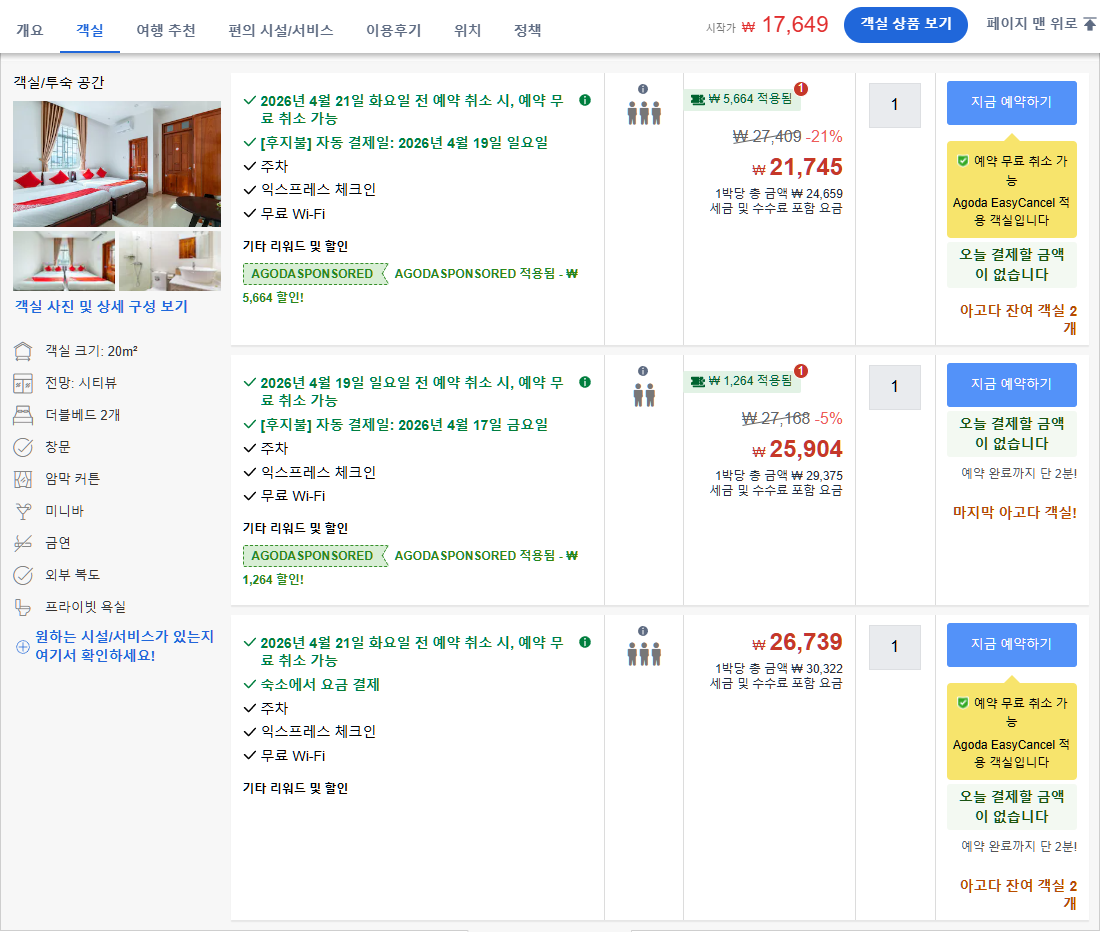The image size is (1100, 932).
Task: Open small bedroom thumbnail photo
Action: click(x=64, y=261)
